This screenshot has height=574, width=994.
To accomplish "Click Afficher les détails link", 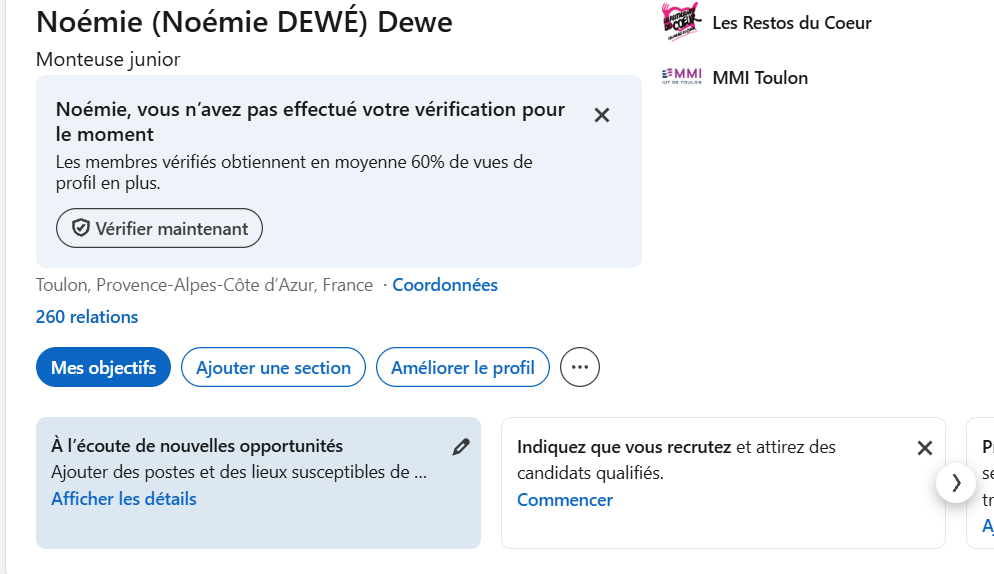I will pos(124,499).
